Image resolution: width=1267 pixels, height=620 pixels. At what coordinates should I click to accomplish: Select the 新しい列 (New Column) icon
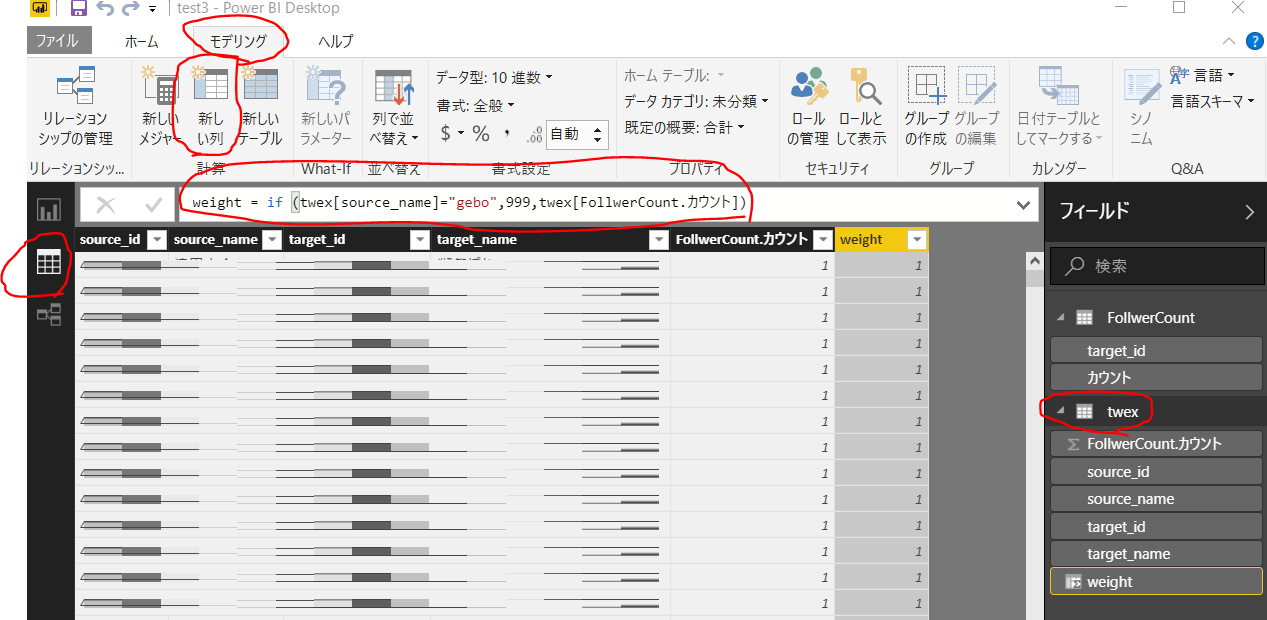tap(209, 104)
